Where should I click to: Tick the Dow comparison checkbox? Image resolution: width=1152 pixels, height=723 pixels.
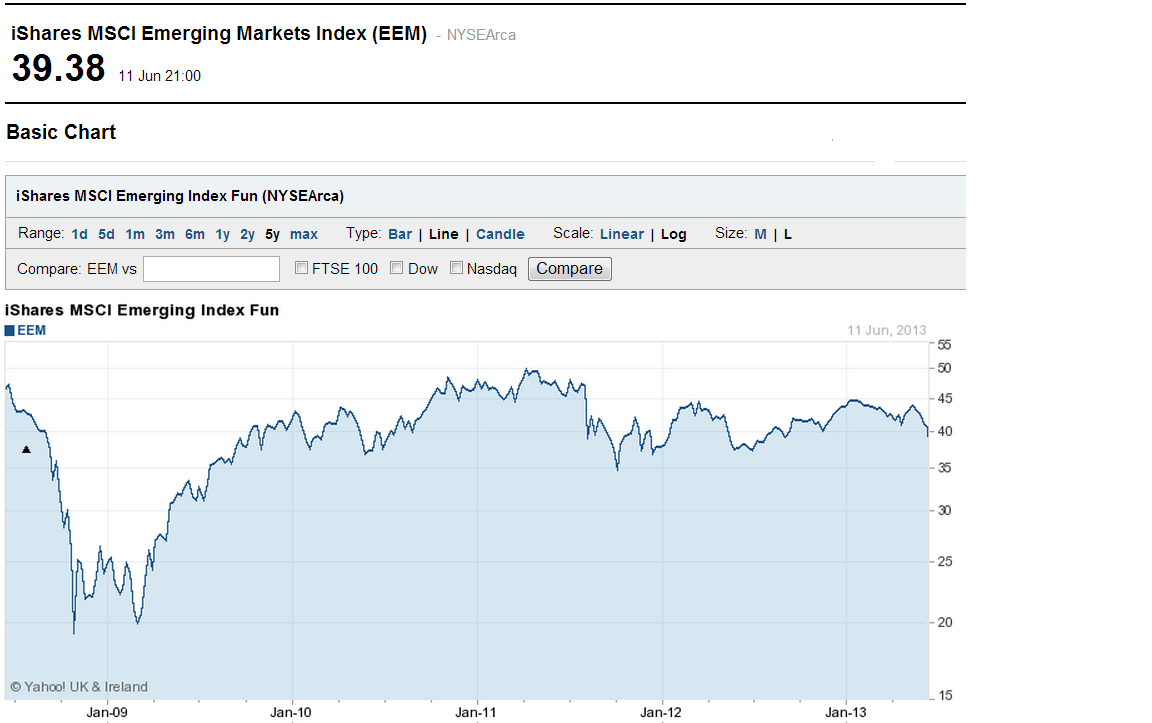(x=397, y=268)
